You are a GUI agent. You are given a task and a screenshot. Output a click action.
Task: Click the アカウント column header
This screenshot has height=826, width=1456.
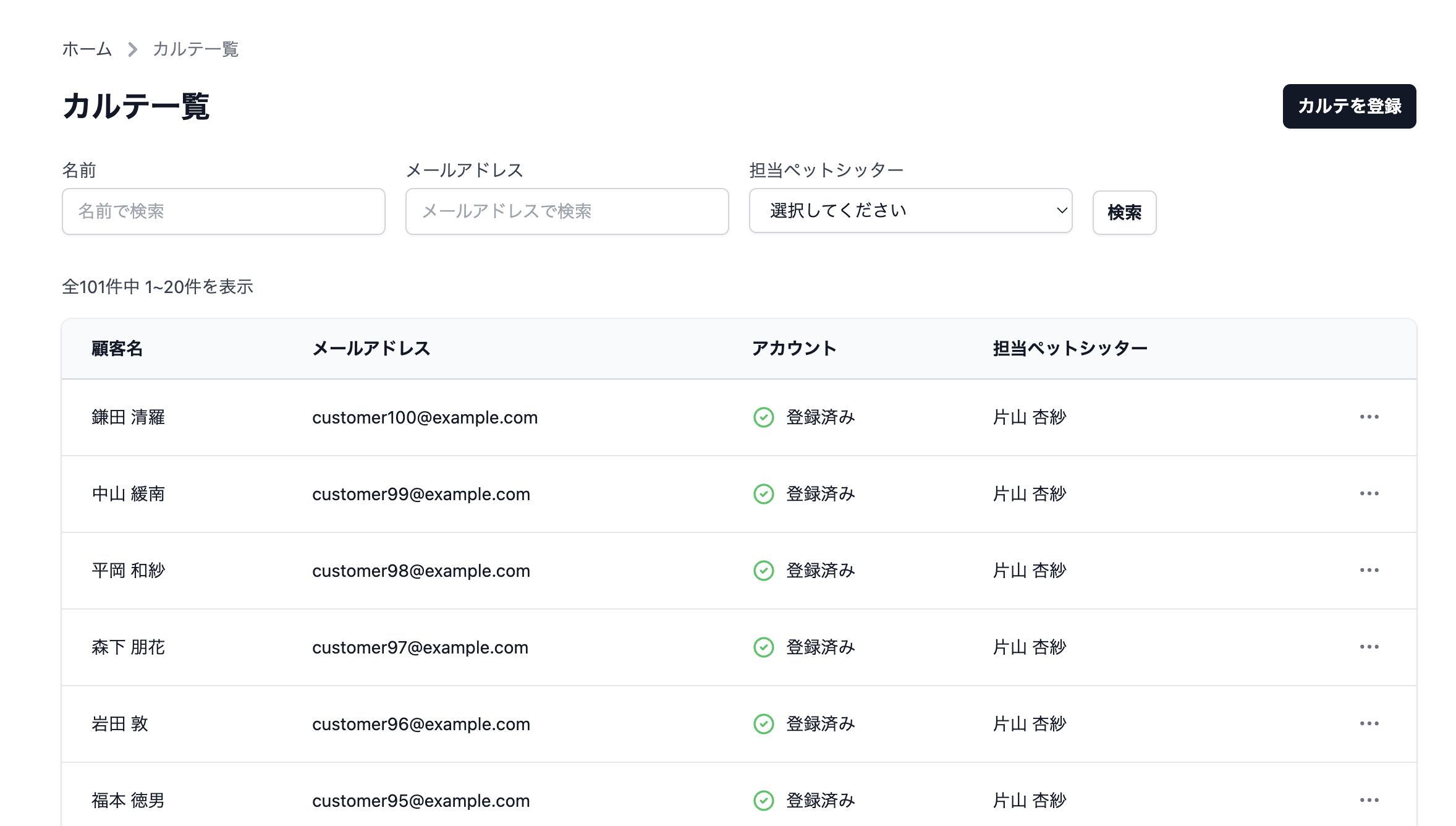pyautogui.click(x=794, y=348)
